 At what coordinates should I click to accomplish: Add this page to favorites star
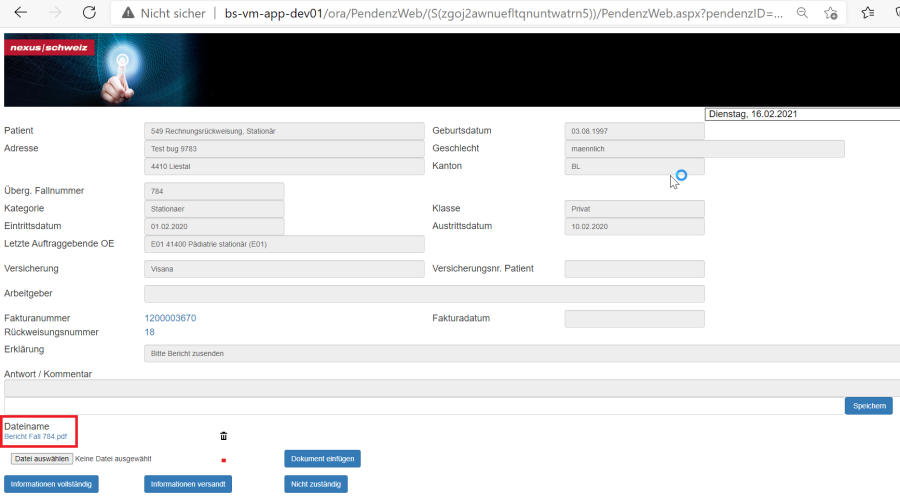click(x=831, y=13)
